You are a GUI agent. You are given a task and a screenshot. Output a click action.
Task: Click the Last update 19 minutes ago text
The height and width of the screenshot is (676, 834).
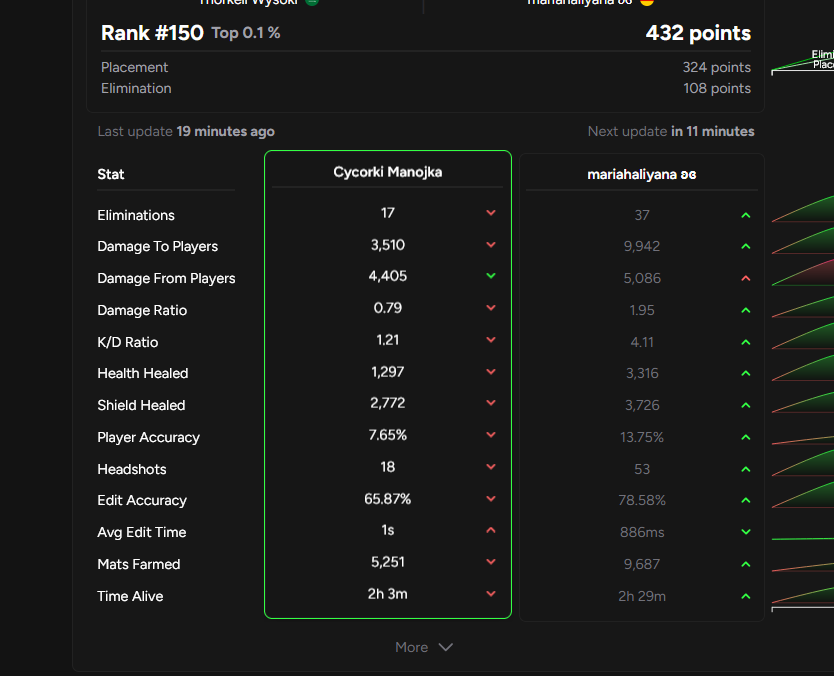pos(186,131)
